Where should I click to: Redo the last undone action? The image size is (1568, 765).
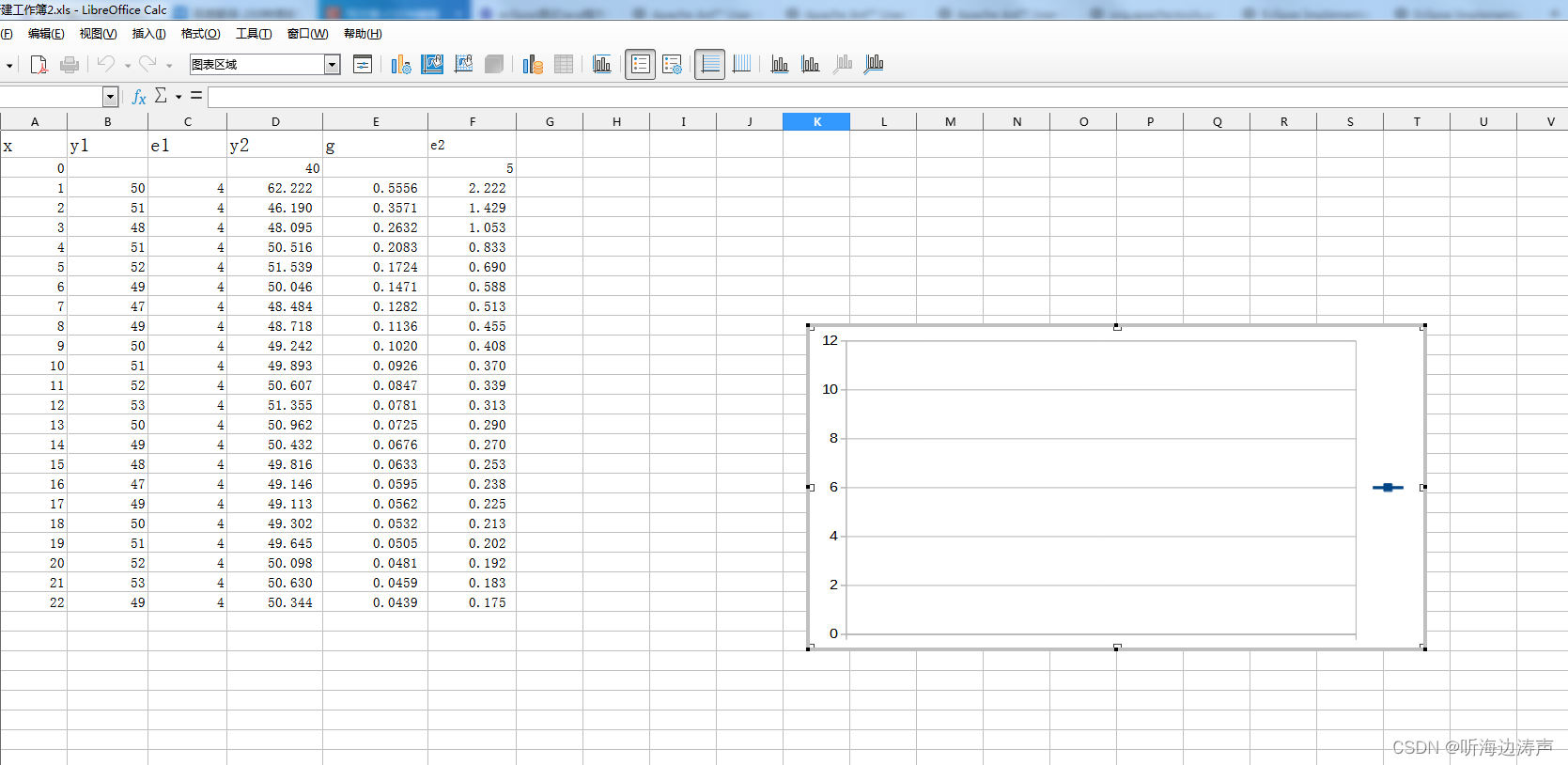point(147,64)
